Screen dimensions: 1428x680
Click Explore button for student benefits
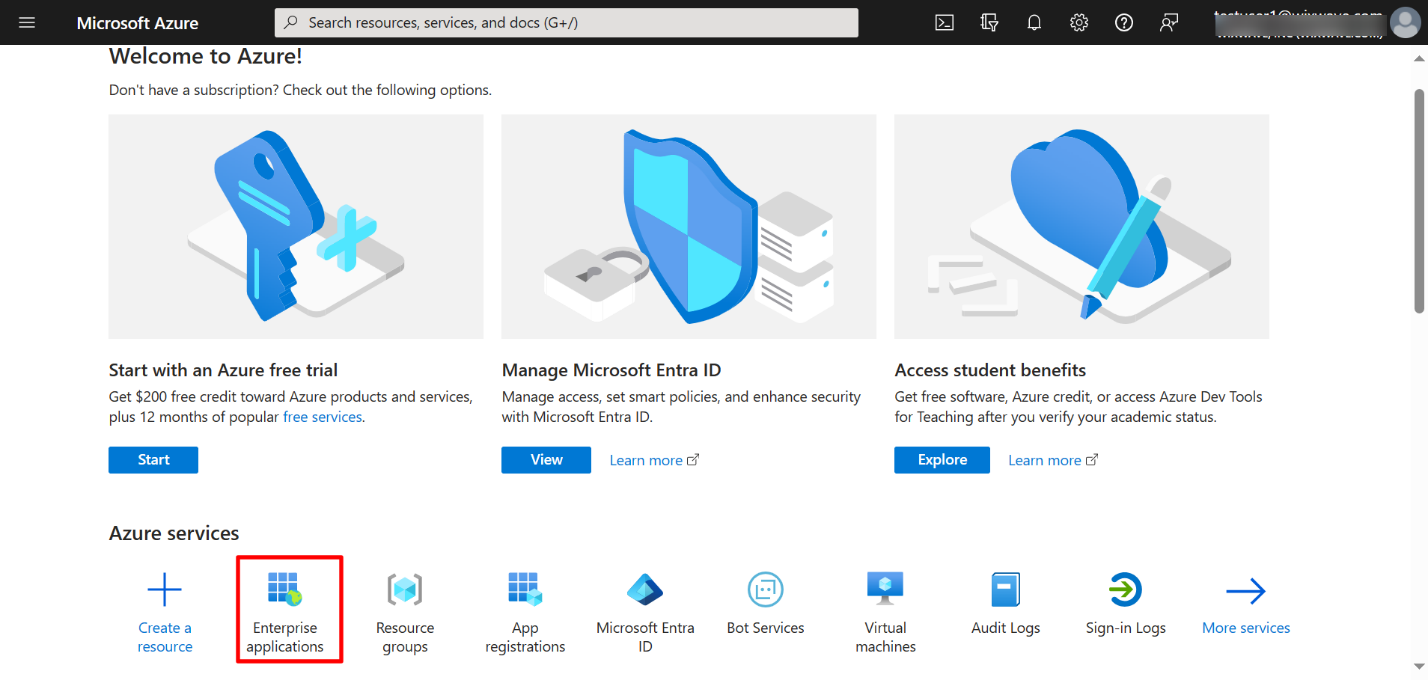tap(942, 460)
